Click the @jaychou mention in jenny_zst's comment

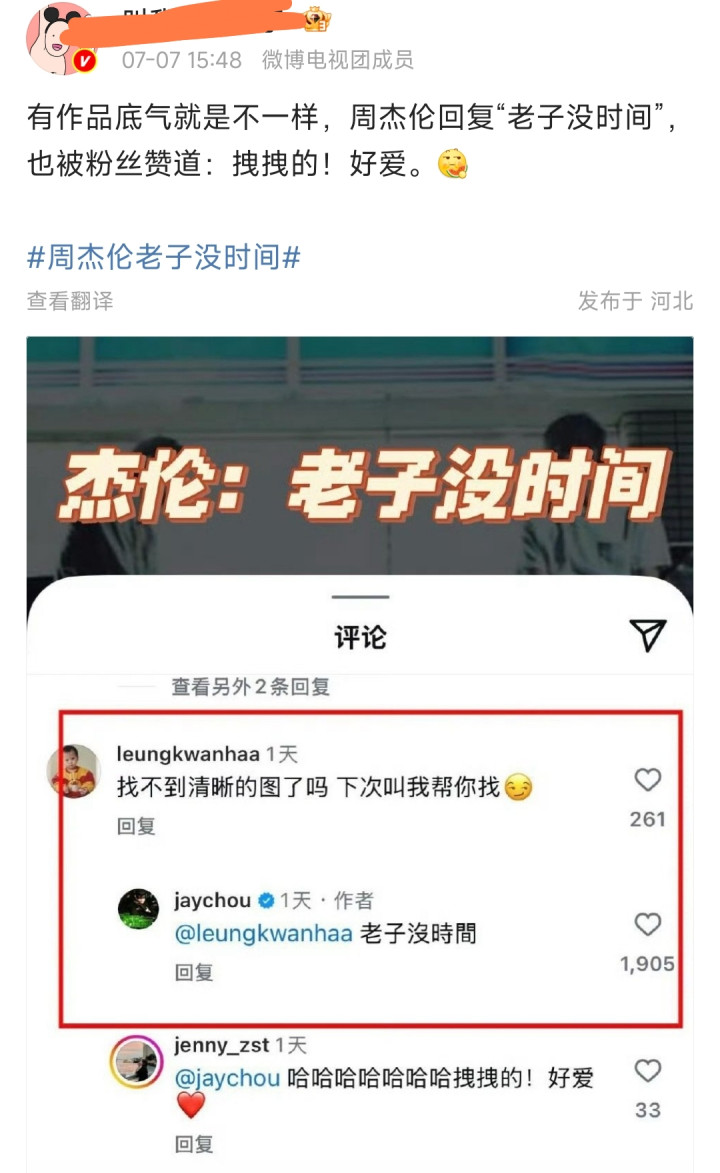click(228, 1078)
